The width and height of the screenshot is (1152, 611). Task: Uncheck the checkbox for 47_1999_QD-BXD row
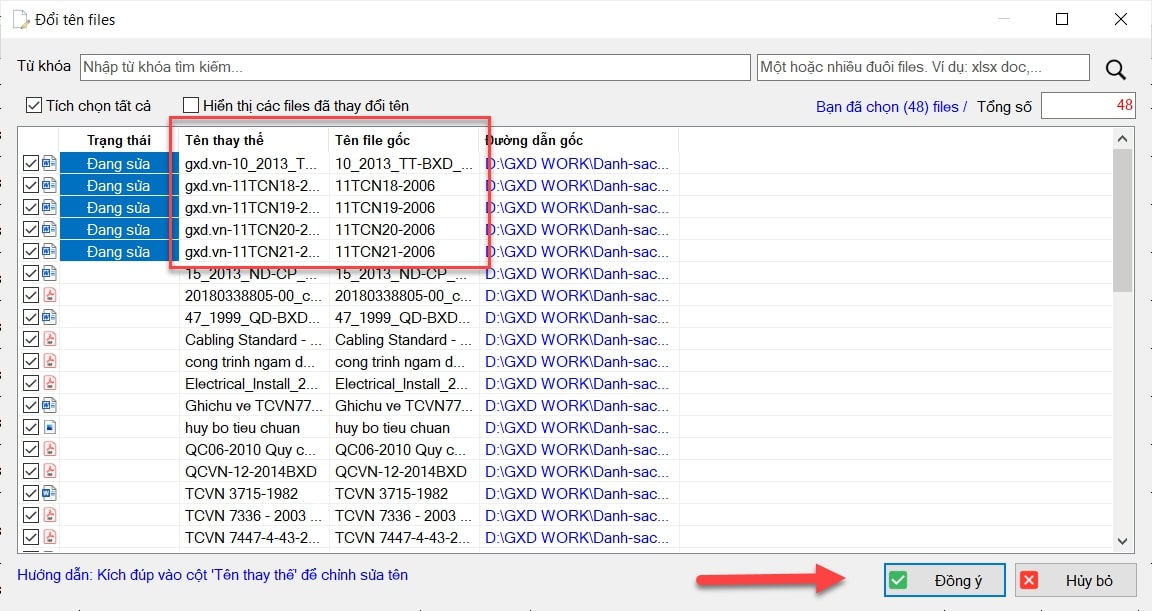coord(31,317)
